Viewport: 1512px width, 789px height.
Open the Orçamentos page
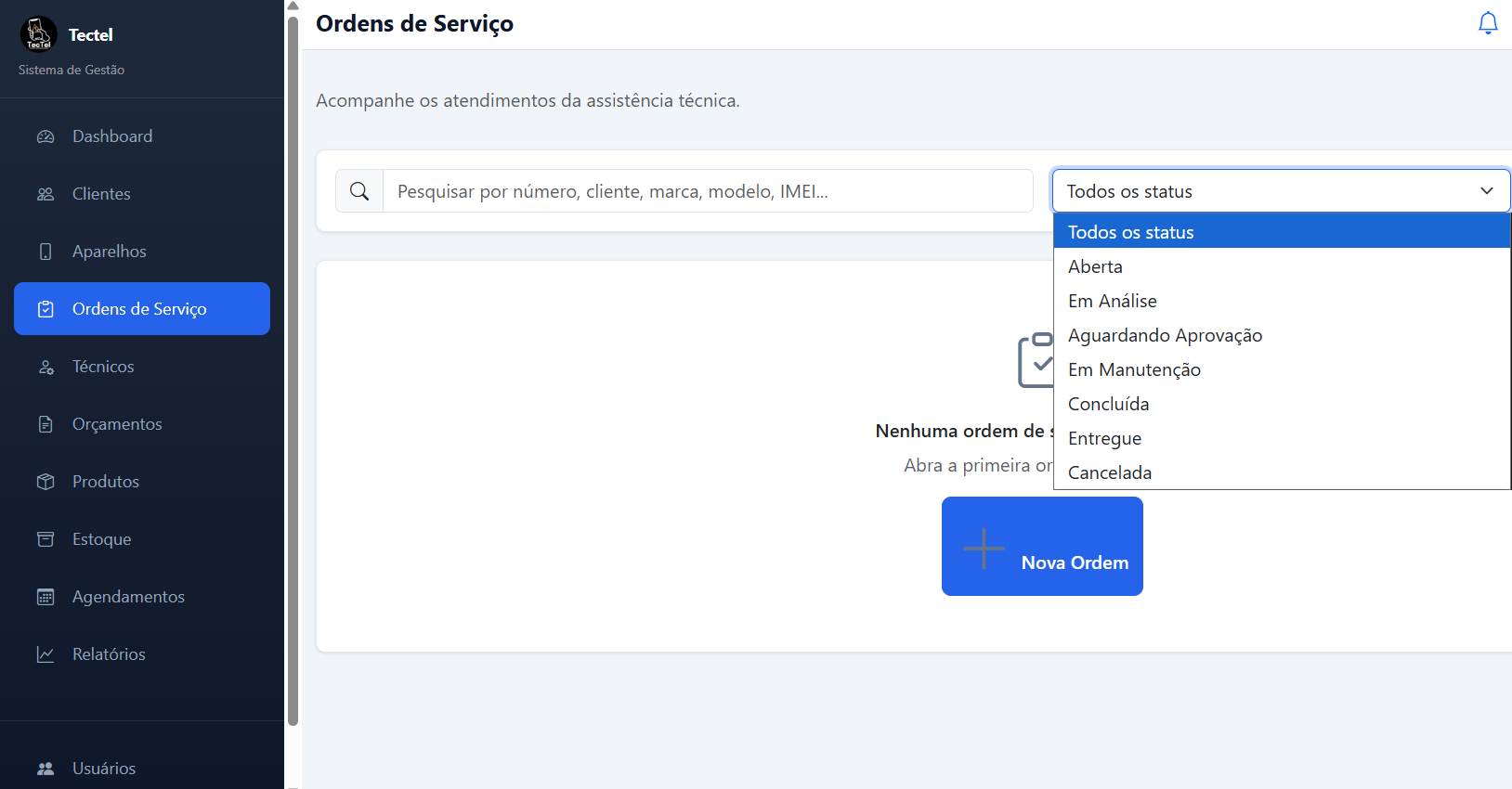click(142, 424)
